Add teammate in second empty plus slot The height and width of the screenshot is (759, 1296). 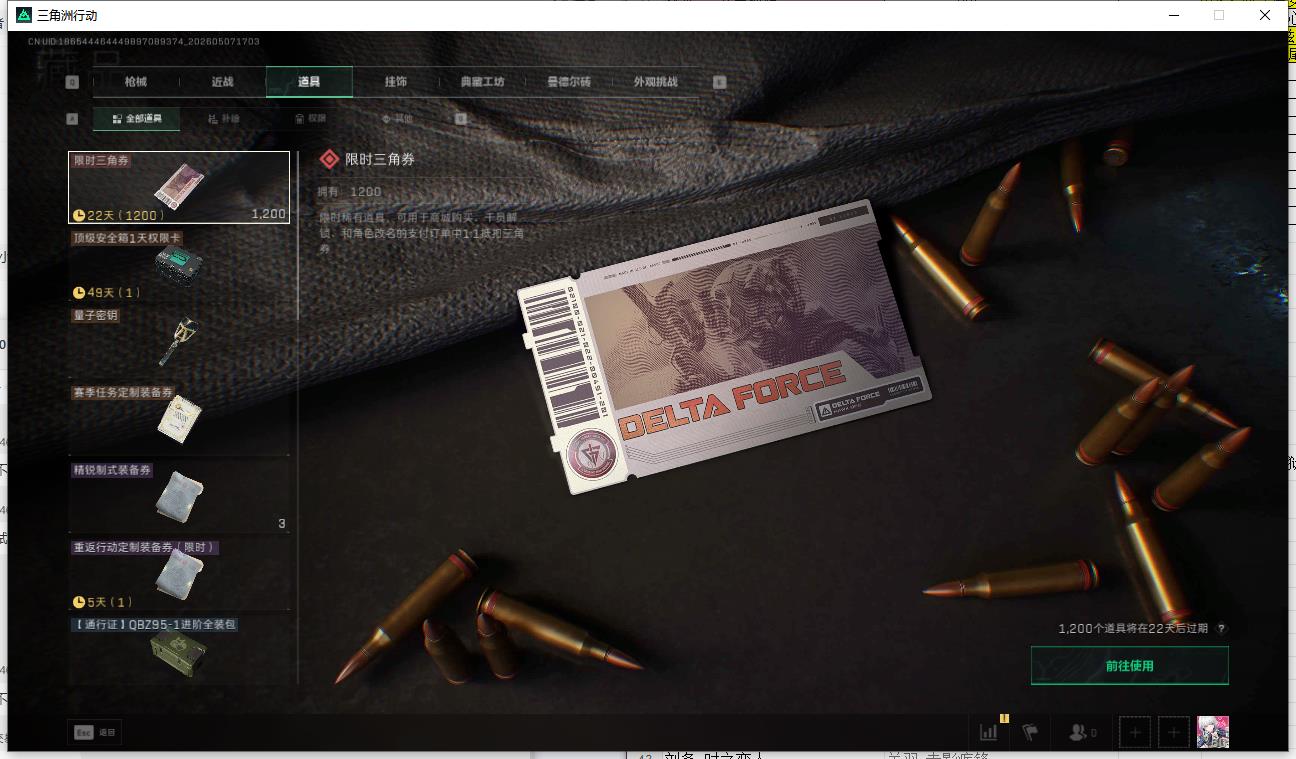click(1174, 733)
